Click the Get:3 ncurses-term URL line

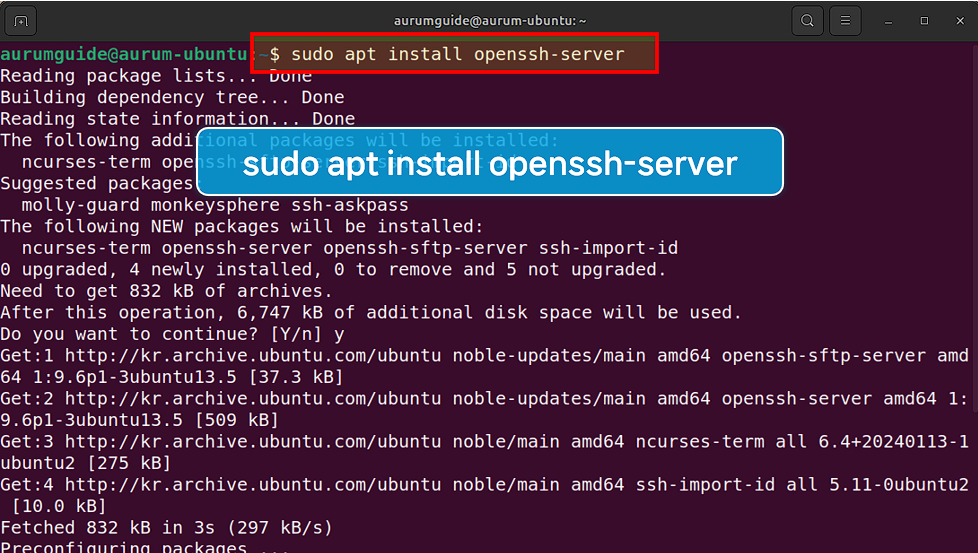(484, 441)
